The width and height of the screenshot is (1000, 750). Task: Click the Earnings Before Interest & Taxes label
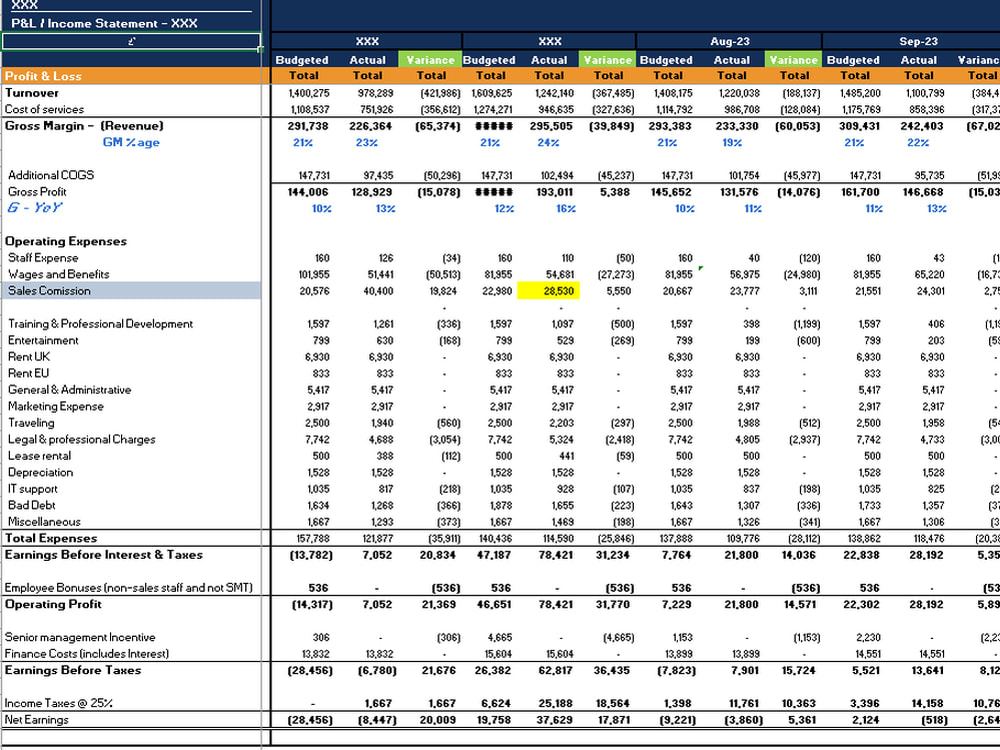[104, 555]
